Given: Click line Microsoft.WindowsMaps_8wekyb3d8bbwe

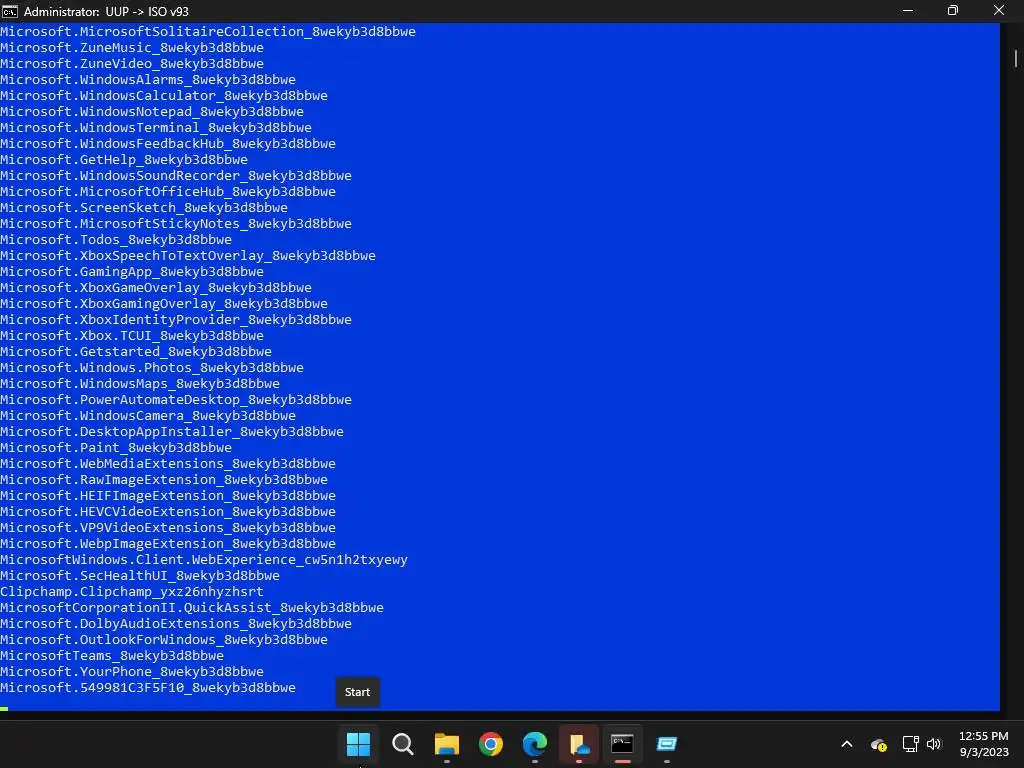Looking at the screenshot, I should (x=140, y=383).
